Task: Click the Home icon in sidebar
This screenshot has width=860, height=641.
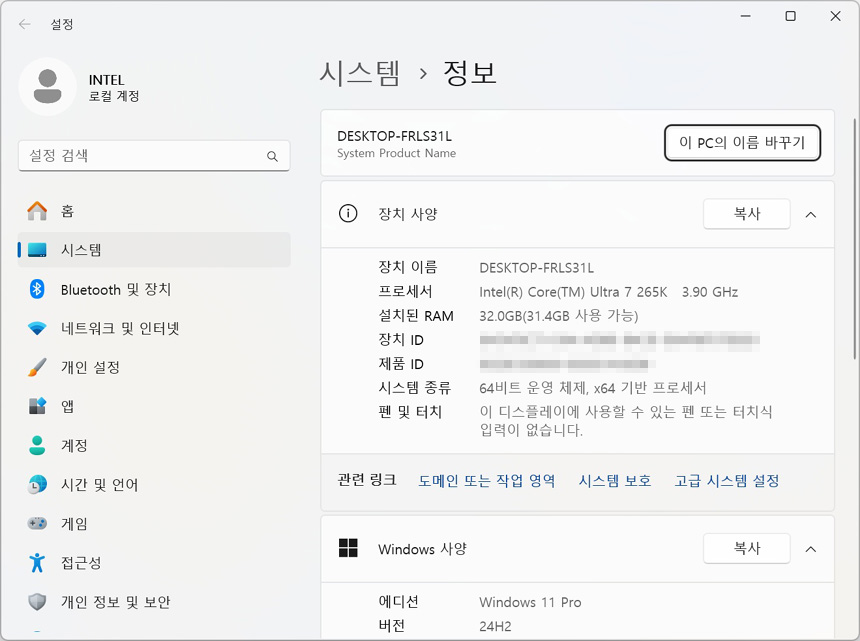Action: click(x=37, y=211)
